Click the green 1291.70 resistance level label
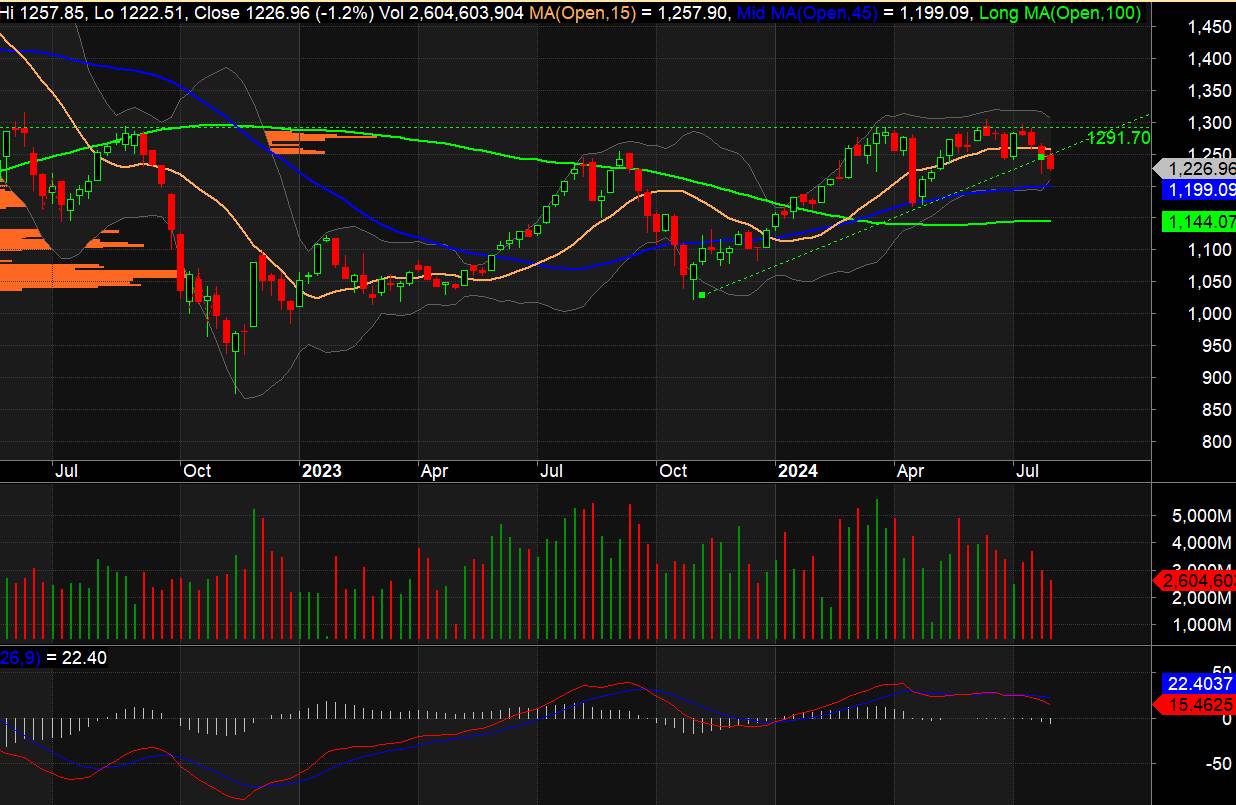The width and height of the screenshot is (1236, 805). (1118, 138)
